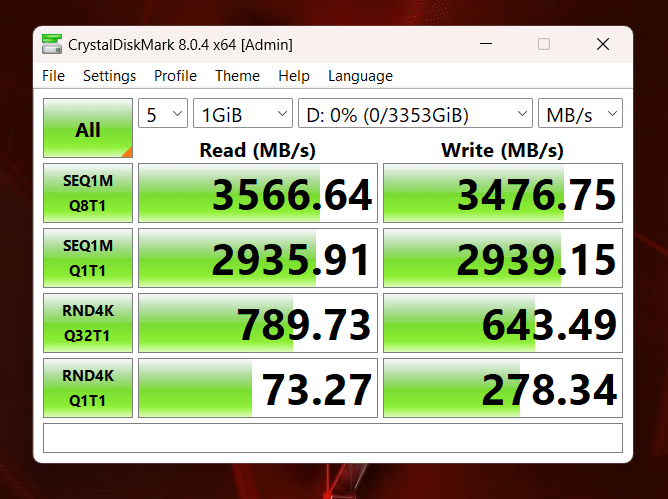The image size is (668, 499).
Task: Click the empty comment field at bottom
Action: (x=332, y=438)
